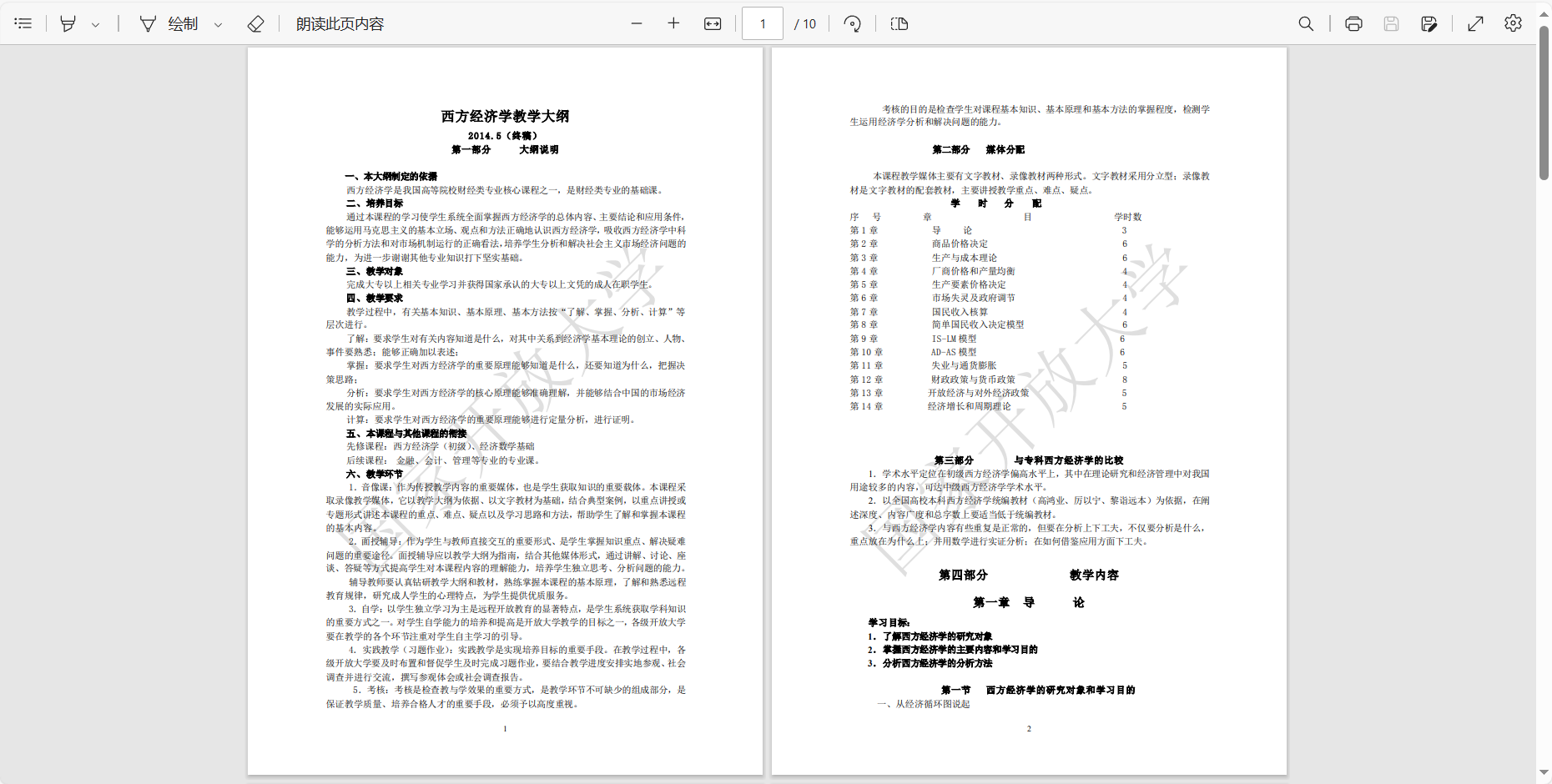Viewport: 1552px width, 784px height.
Task: Click the save icon
Action: (1391, 23)
